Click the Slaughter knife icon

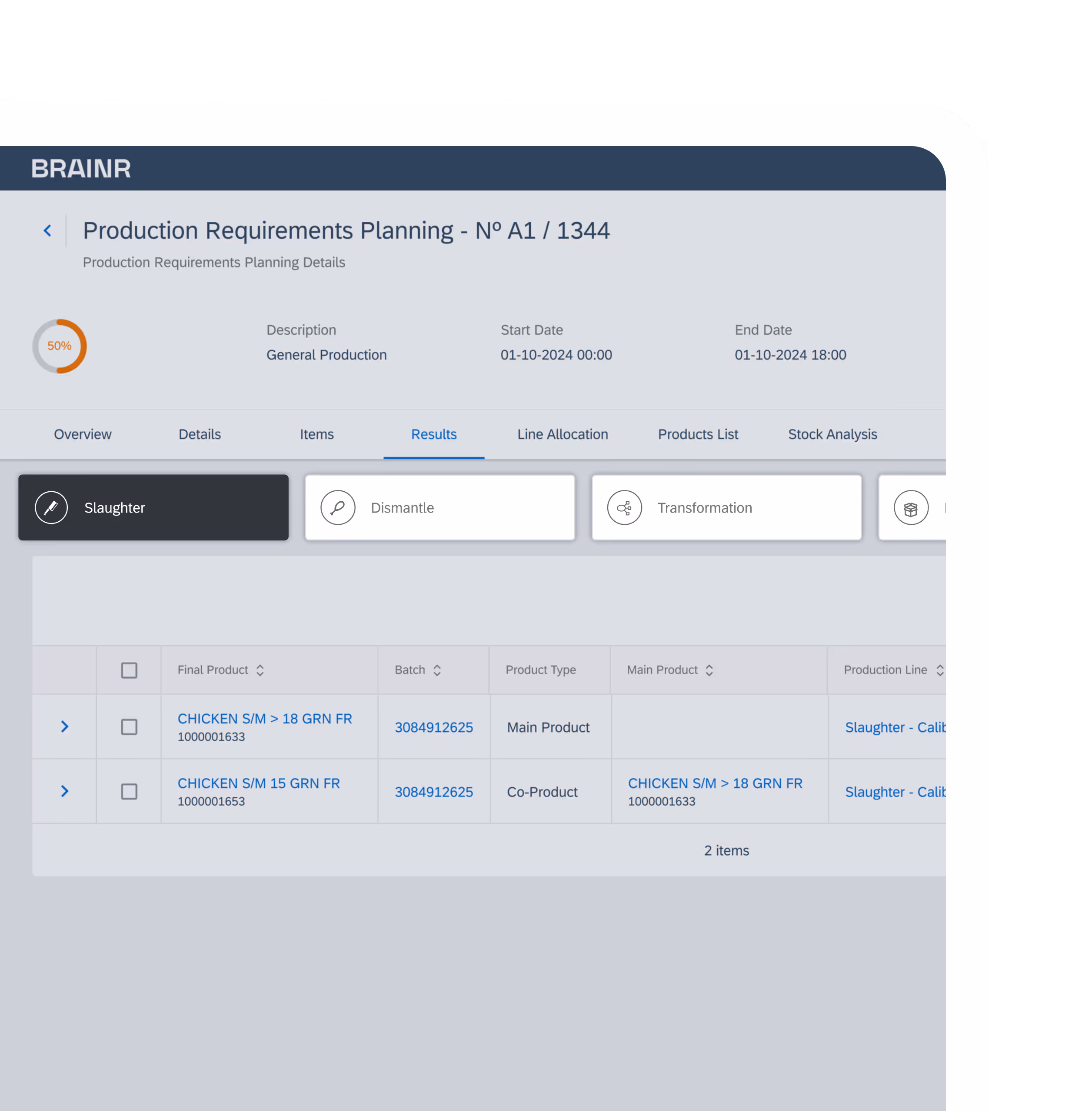51,508
